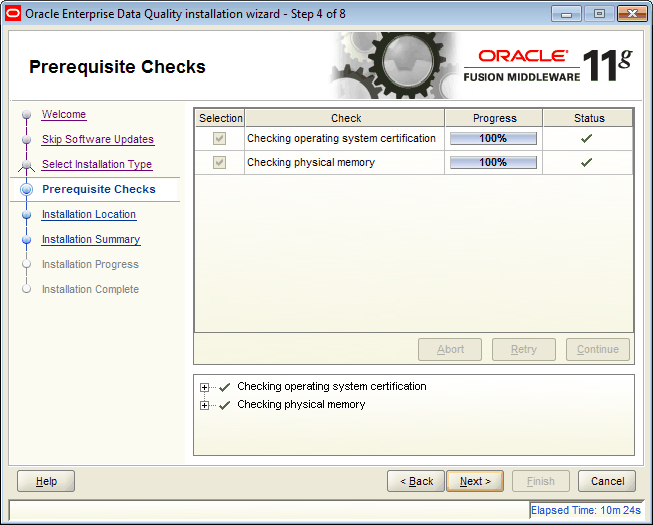Click the Status column header
This screenshot has width=653, height=525.
(588, 118)
